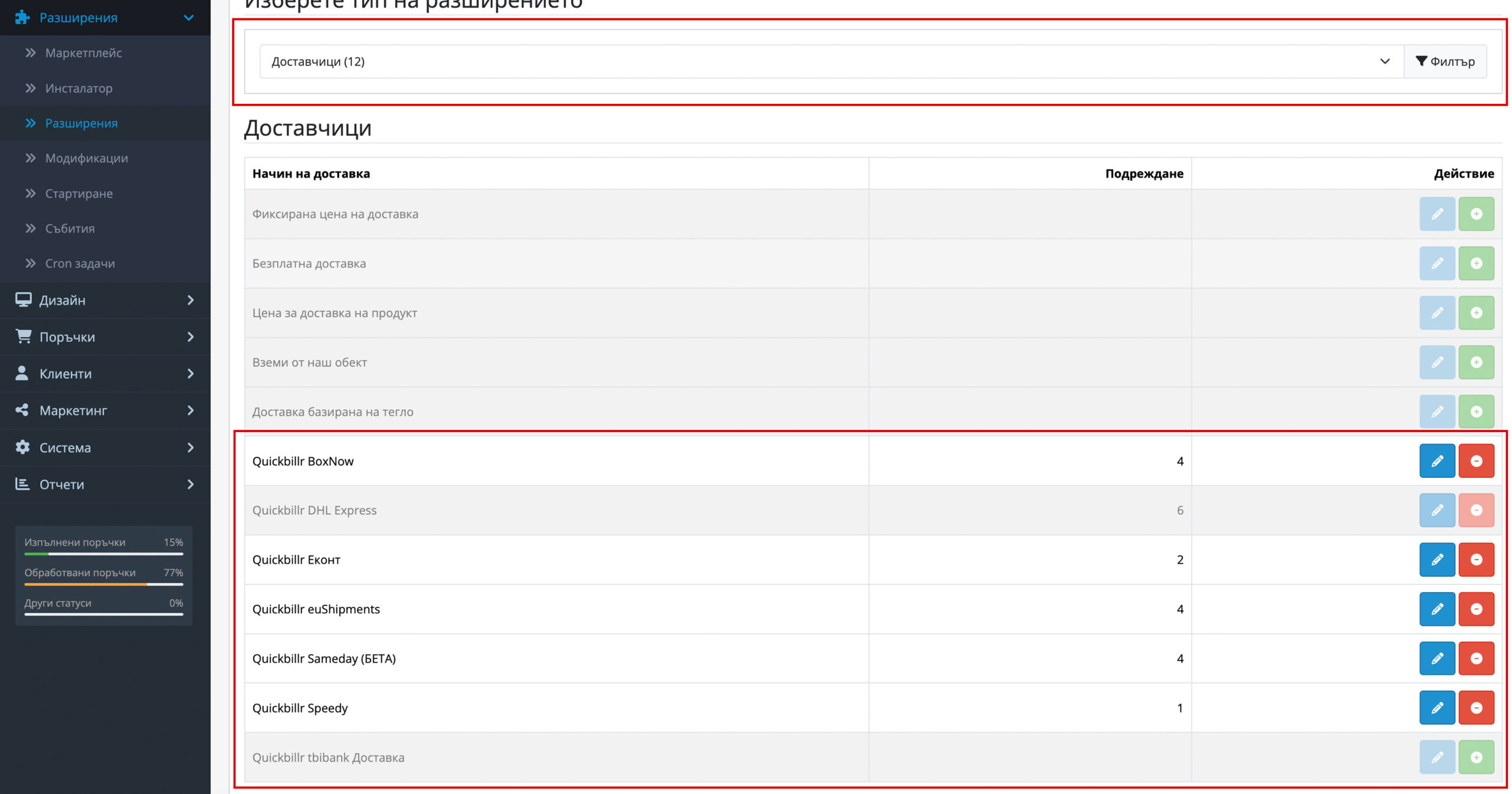Uninstall Quickbillr DHL Express extension

pos(1475,510)
